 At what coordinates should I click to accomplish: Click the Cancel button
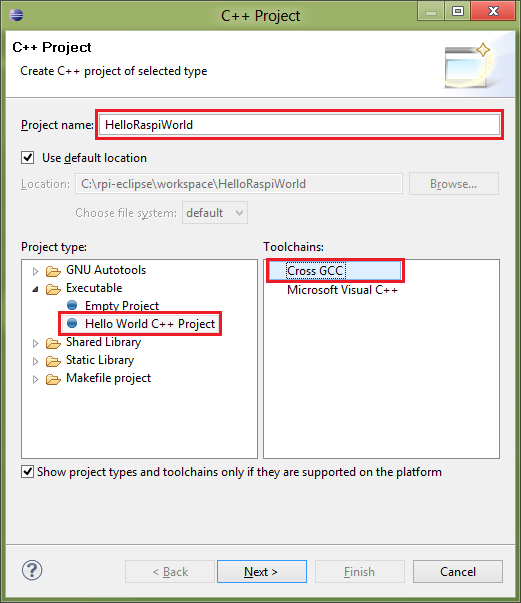(458, 571)
